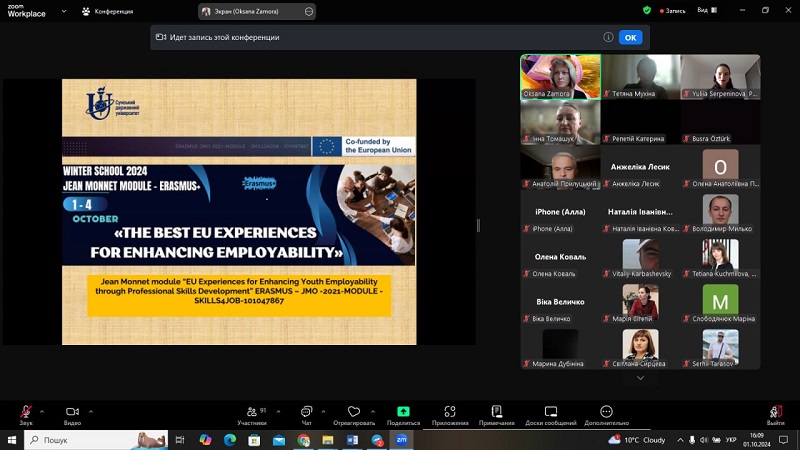Open Google Chrome from the taskbar

[304, 440]
